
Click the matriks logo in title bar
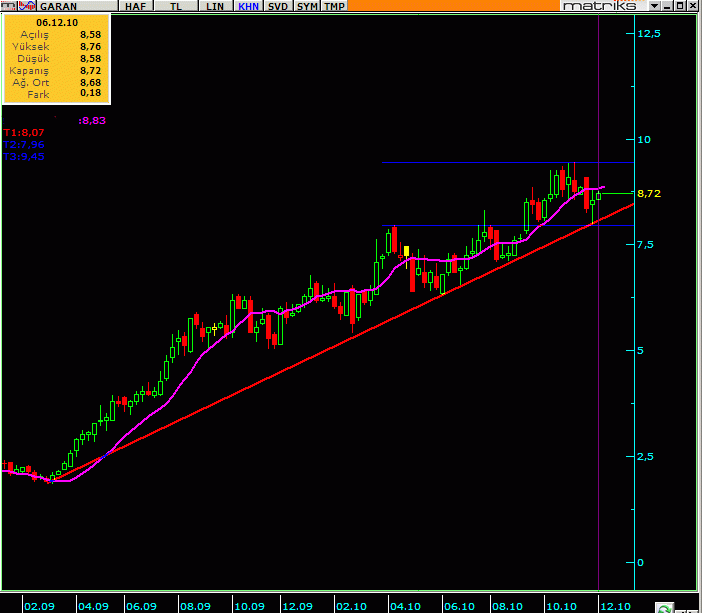coord(596,6)
